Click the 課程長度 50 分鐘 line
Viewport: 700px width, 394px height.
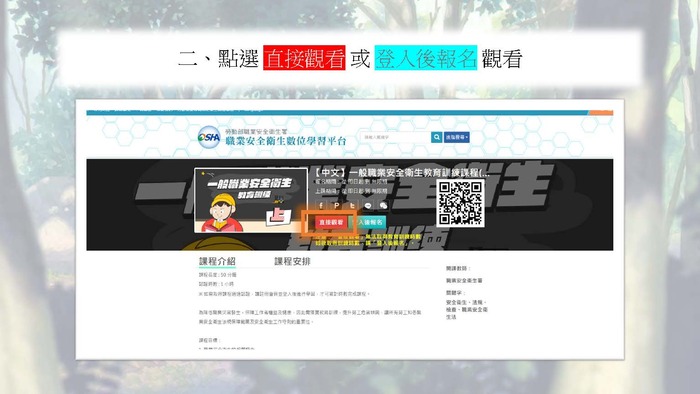(217, 275)
